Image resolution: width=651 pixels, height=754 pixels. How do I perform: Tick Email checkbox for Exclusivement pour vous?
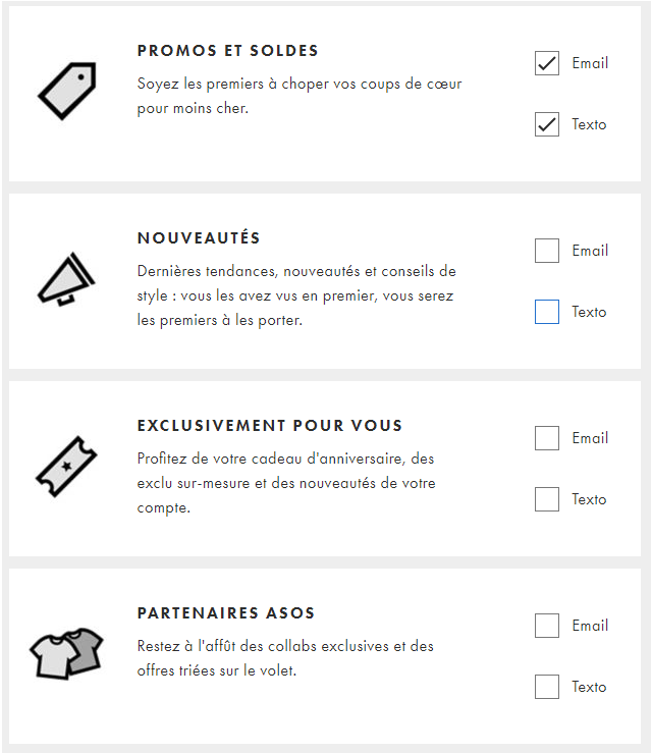tap(547, 438)
